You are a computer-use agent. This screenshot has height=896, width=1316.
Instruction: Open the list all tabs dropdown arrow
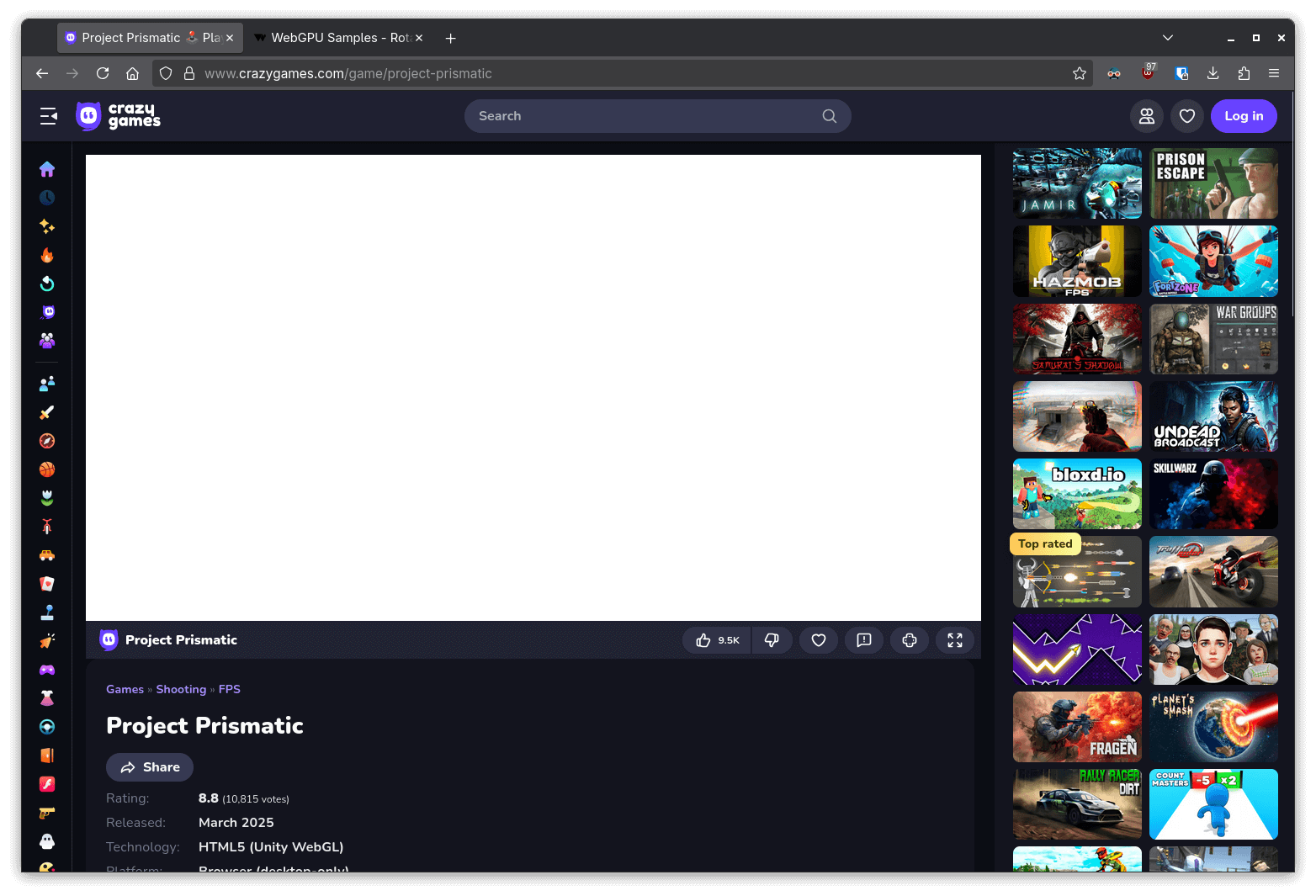point(1167,38)
